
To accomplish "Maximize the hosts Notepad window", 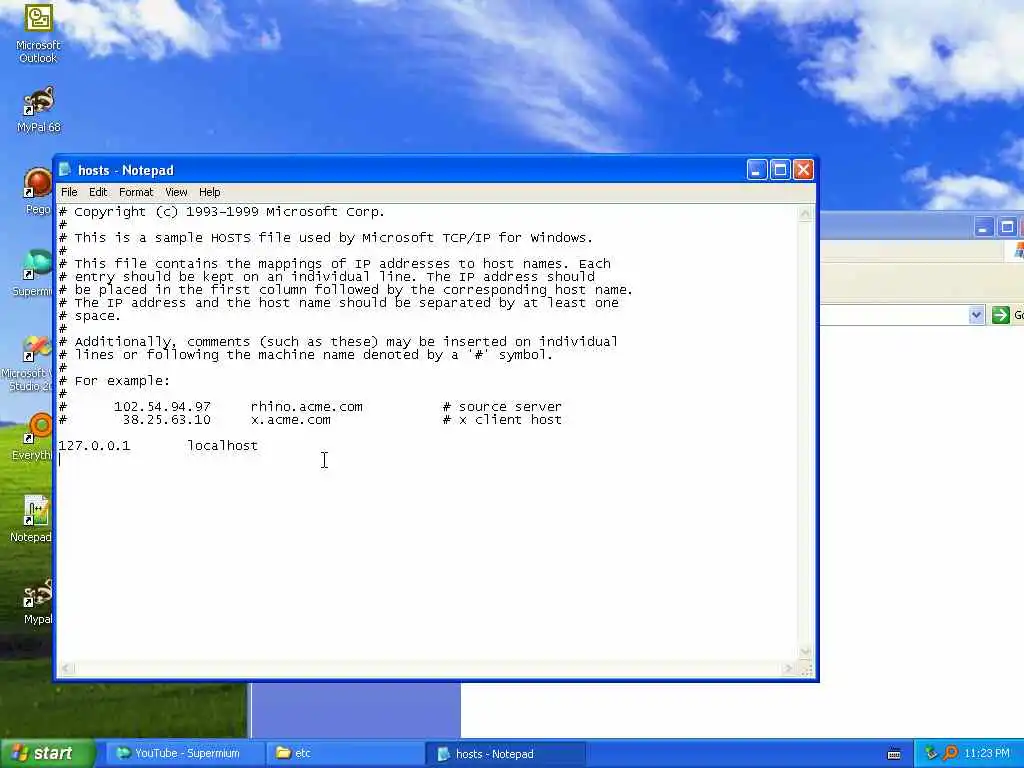I will tap(780, 170).
